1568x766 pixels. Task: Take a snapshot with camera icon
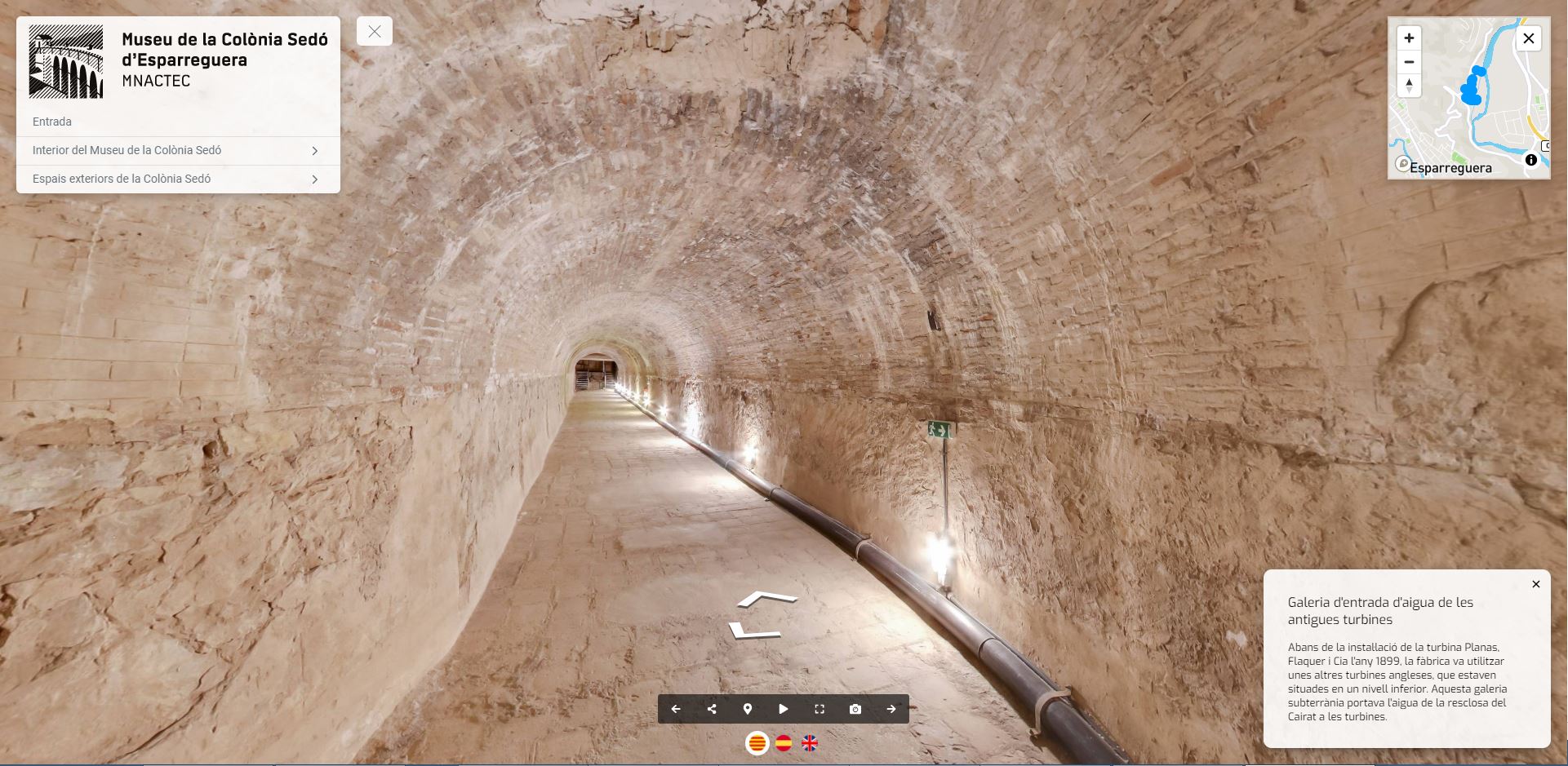click(x=855, y=709)
